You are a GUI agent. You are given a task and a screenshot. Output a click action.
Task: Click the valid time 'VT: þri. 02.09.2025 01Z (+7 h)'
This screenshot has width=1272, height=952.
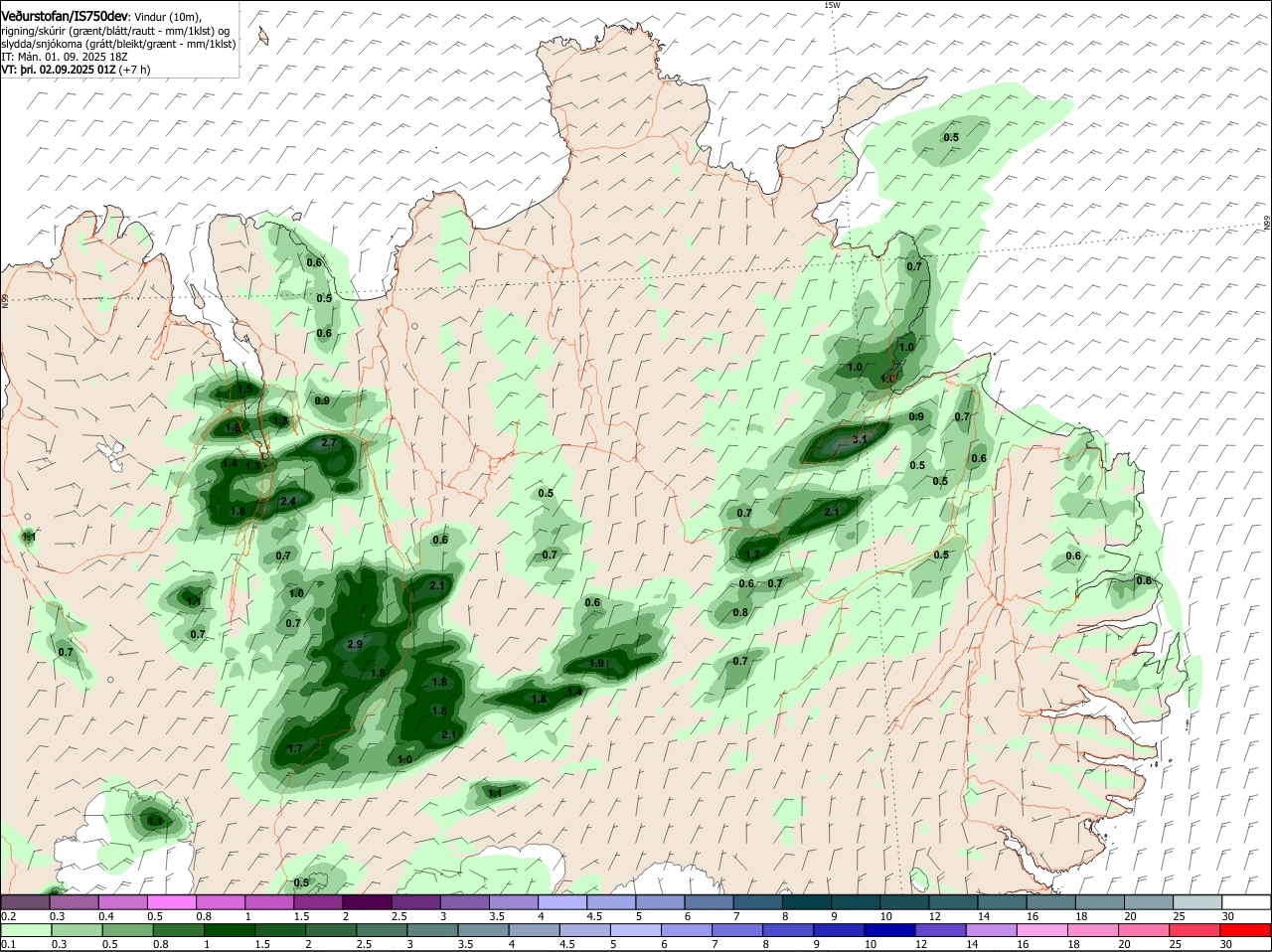(x=76, y=70)
